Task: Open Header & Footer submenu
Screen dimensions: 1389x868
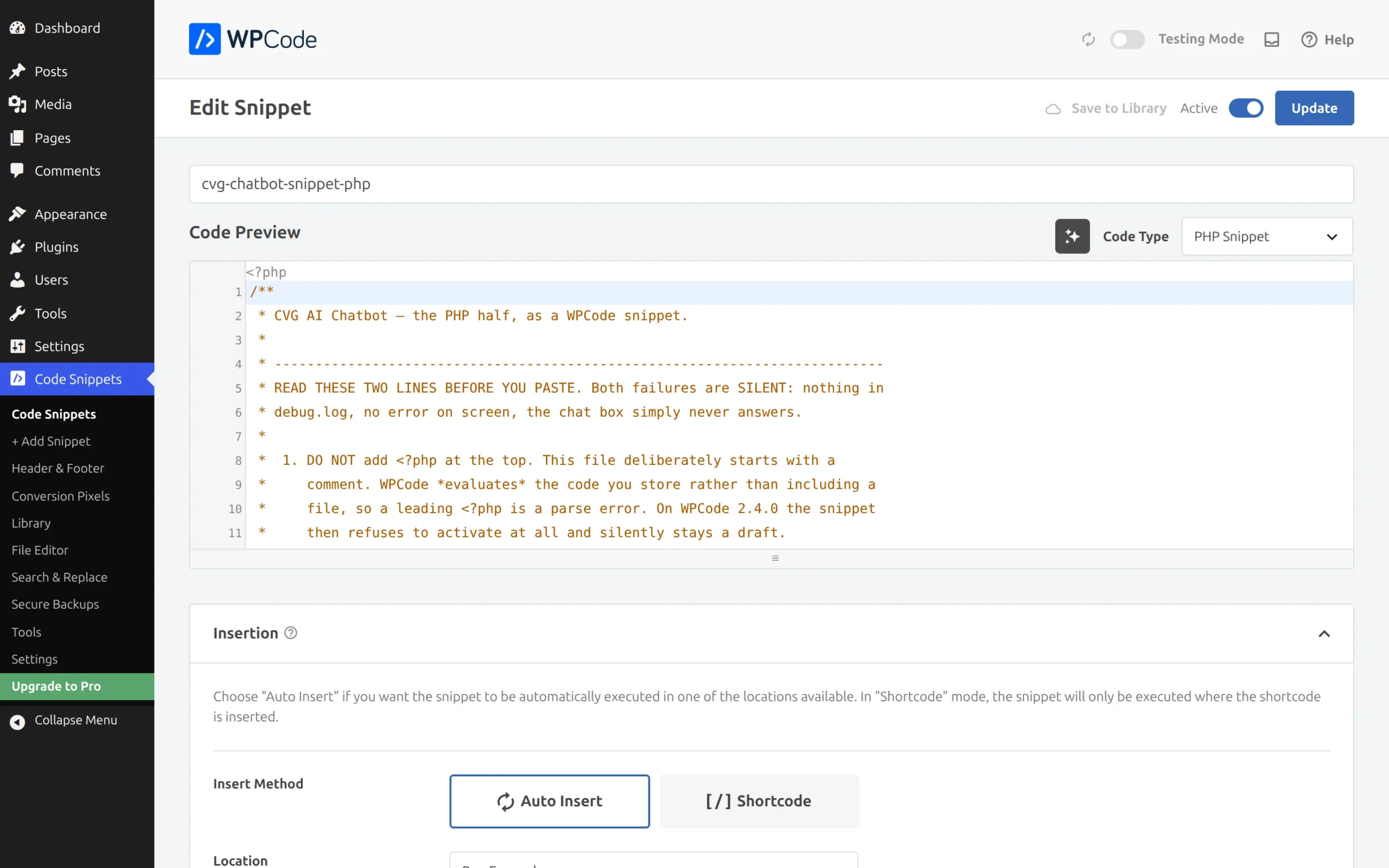Action: tap(58, 468)
